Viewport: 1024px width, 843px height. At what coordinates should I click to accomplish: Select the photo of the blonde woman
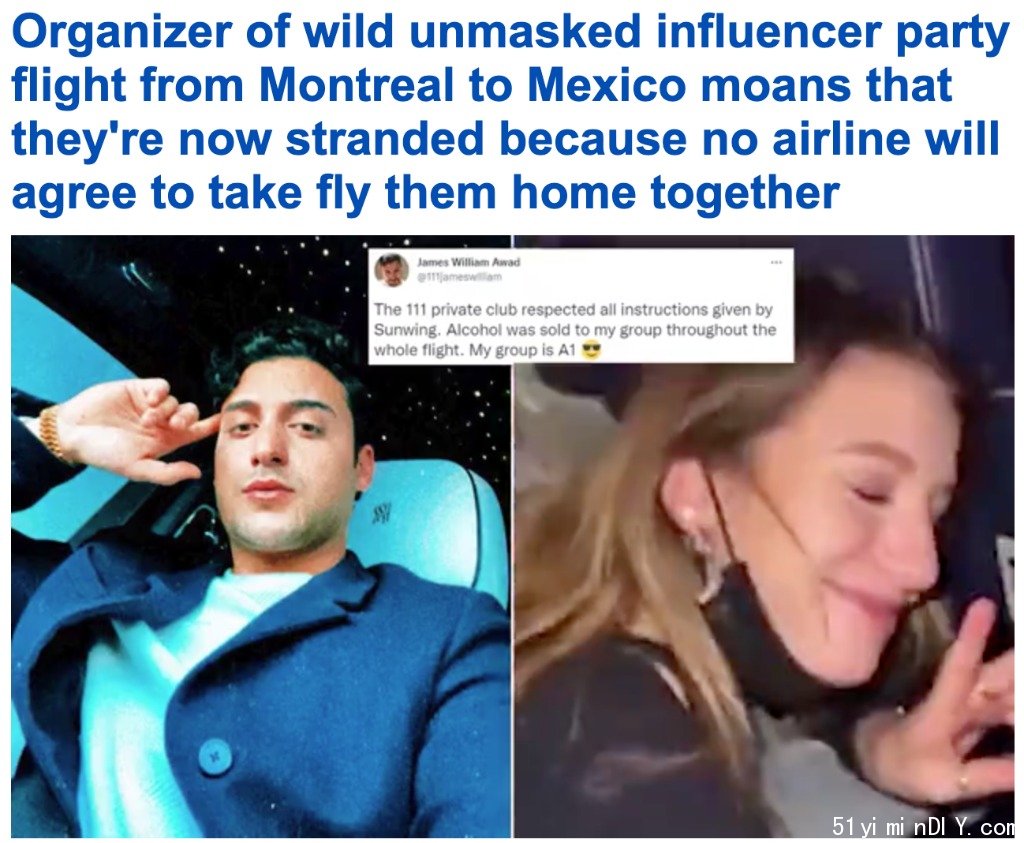click(764, 536)
